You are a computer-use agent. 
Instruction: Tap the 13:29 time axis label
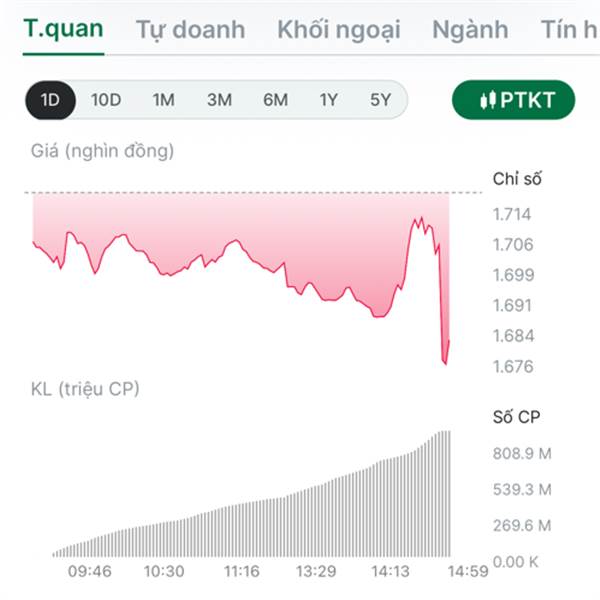(315, 571)
